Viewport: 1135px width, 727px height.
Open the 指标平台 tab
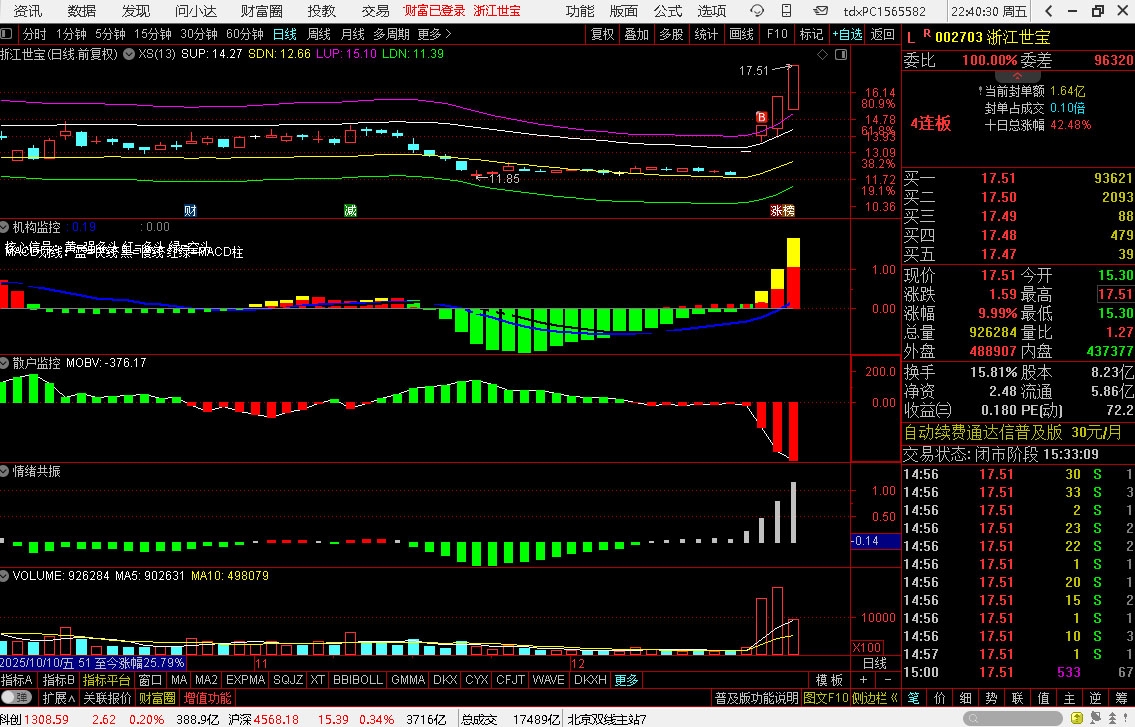(106, 680)
